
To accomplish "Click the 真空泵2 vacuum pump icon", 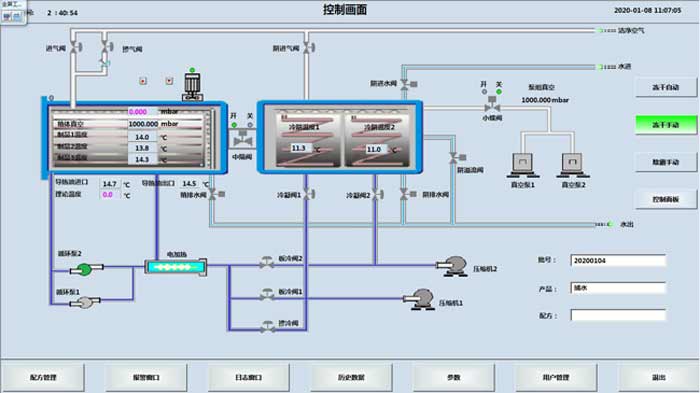I will pyautogui.click(x=572, y=165).
